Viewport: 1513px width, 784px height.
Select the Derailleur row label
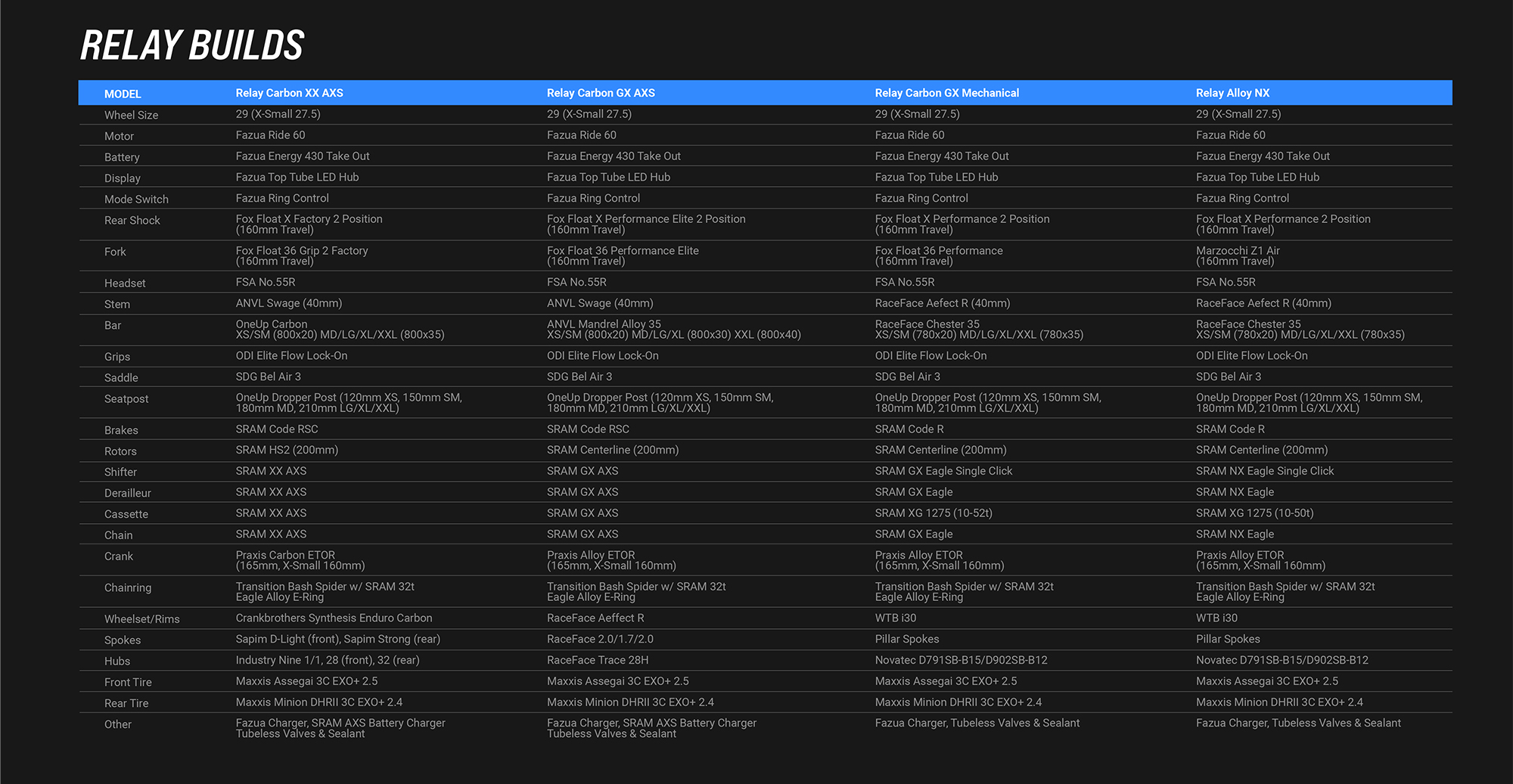[128, 494]
